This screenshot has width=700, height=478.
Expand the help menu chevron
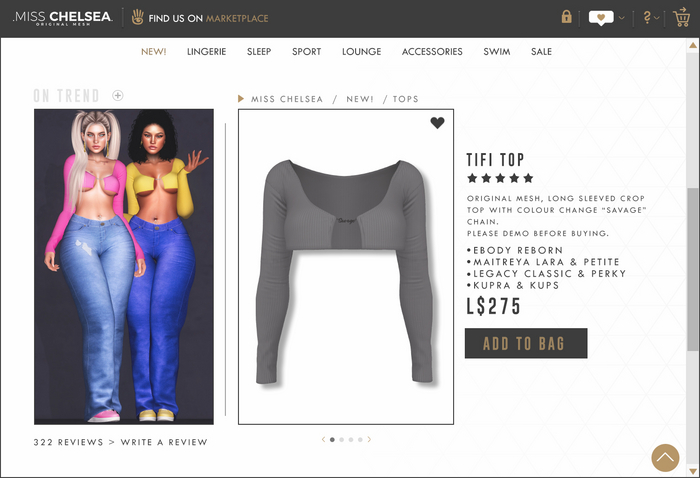click(x=656, y=18)
